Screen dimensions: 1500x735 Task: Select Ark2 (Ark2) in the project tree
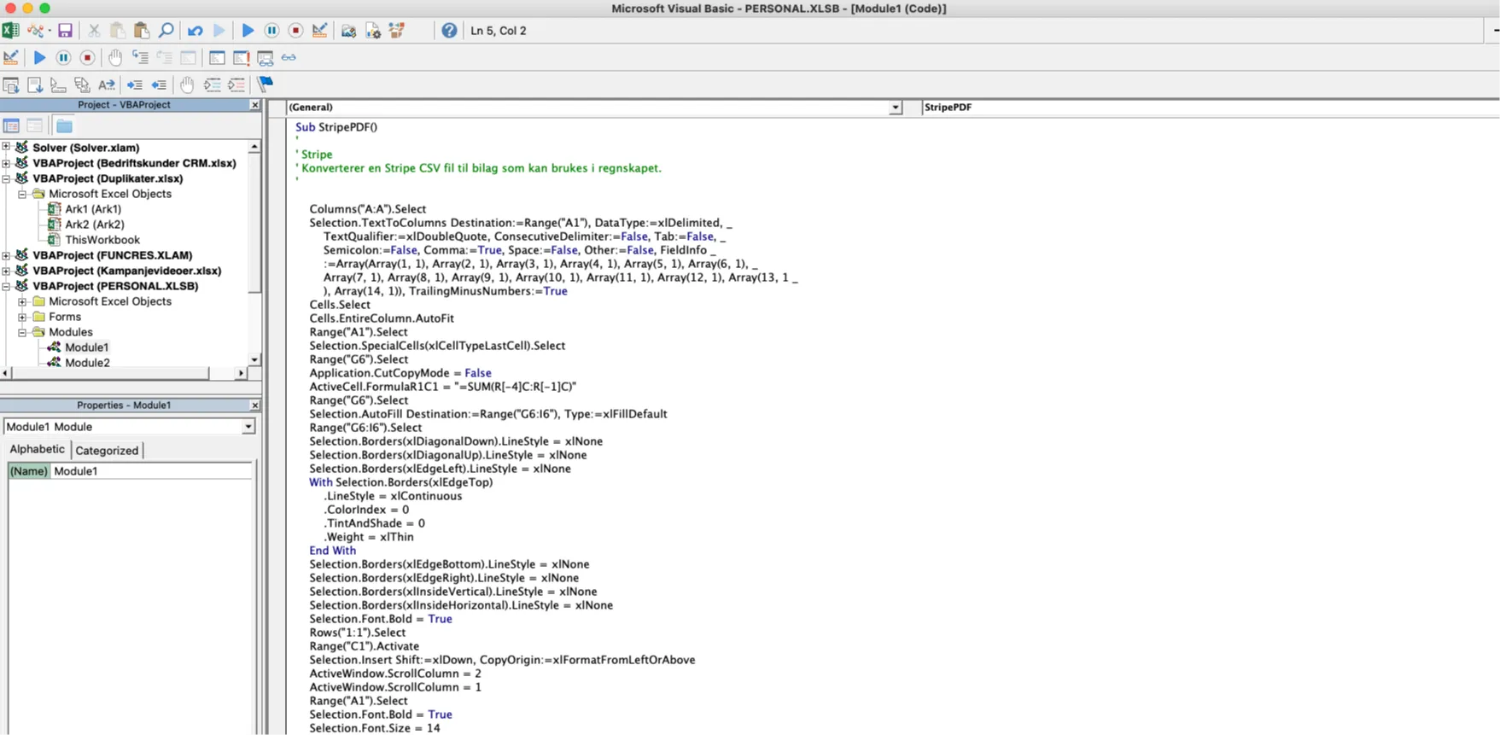[94, 225]
